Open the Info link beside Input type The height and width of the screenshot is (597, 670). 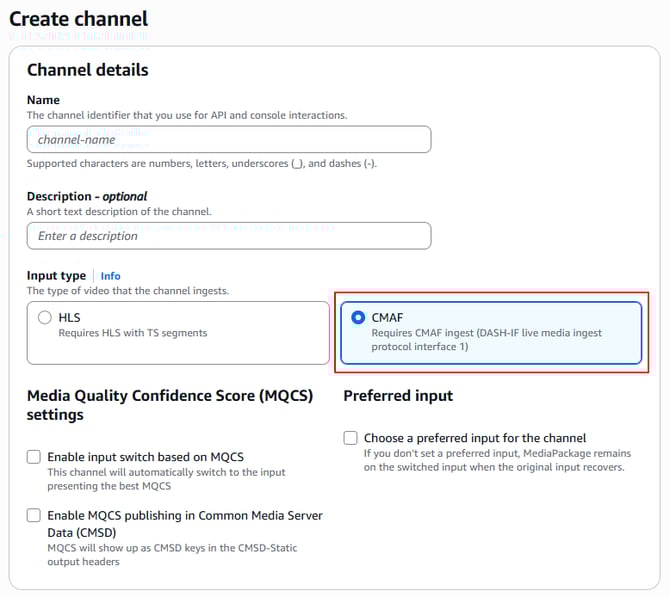click(x=110, y=276)
